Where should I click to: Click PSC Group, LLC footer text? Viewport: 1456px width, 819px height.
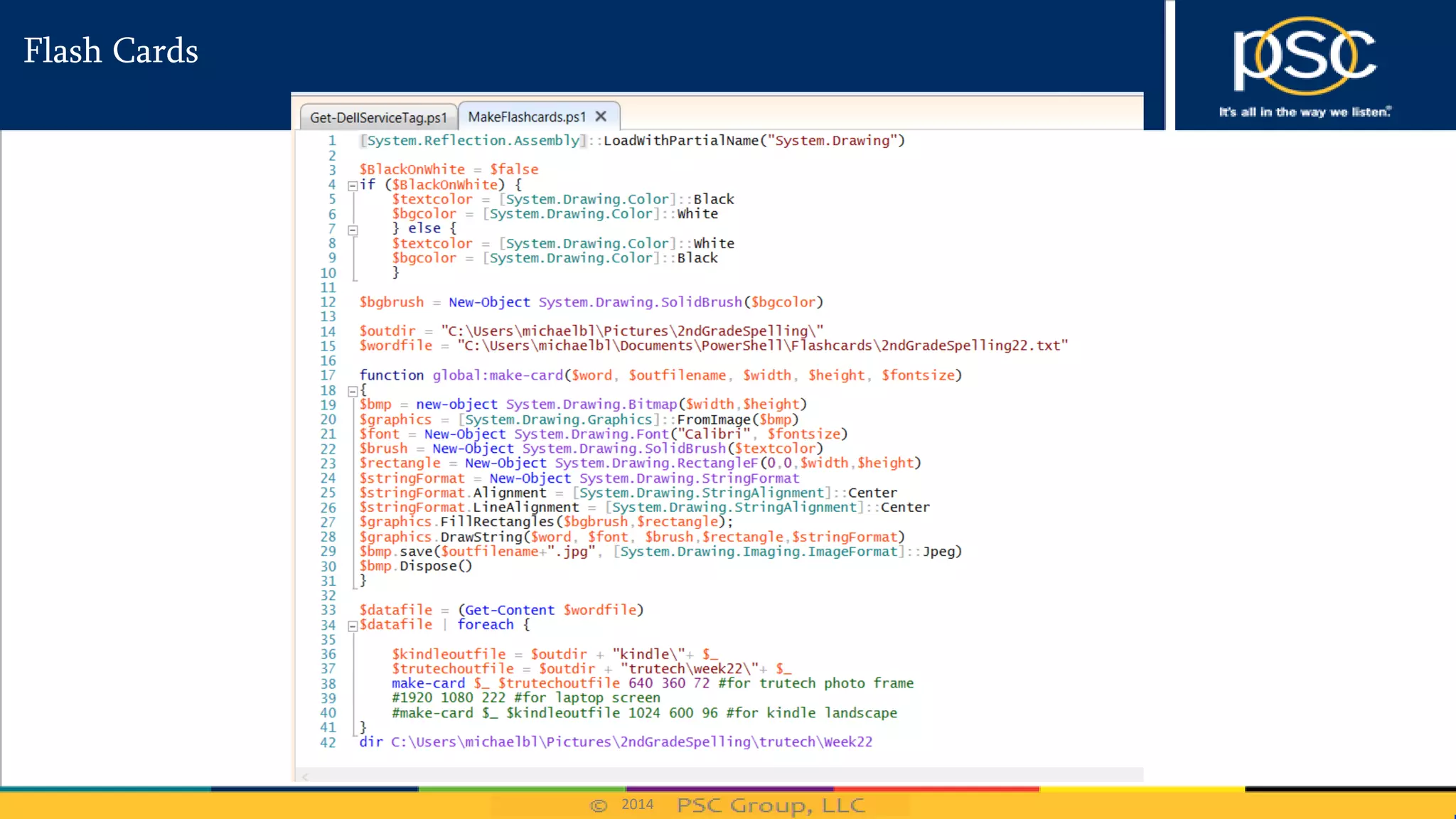point(771,805)
